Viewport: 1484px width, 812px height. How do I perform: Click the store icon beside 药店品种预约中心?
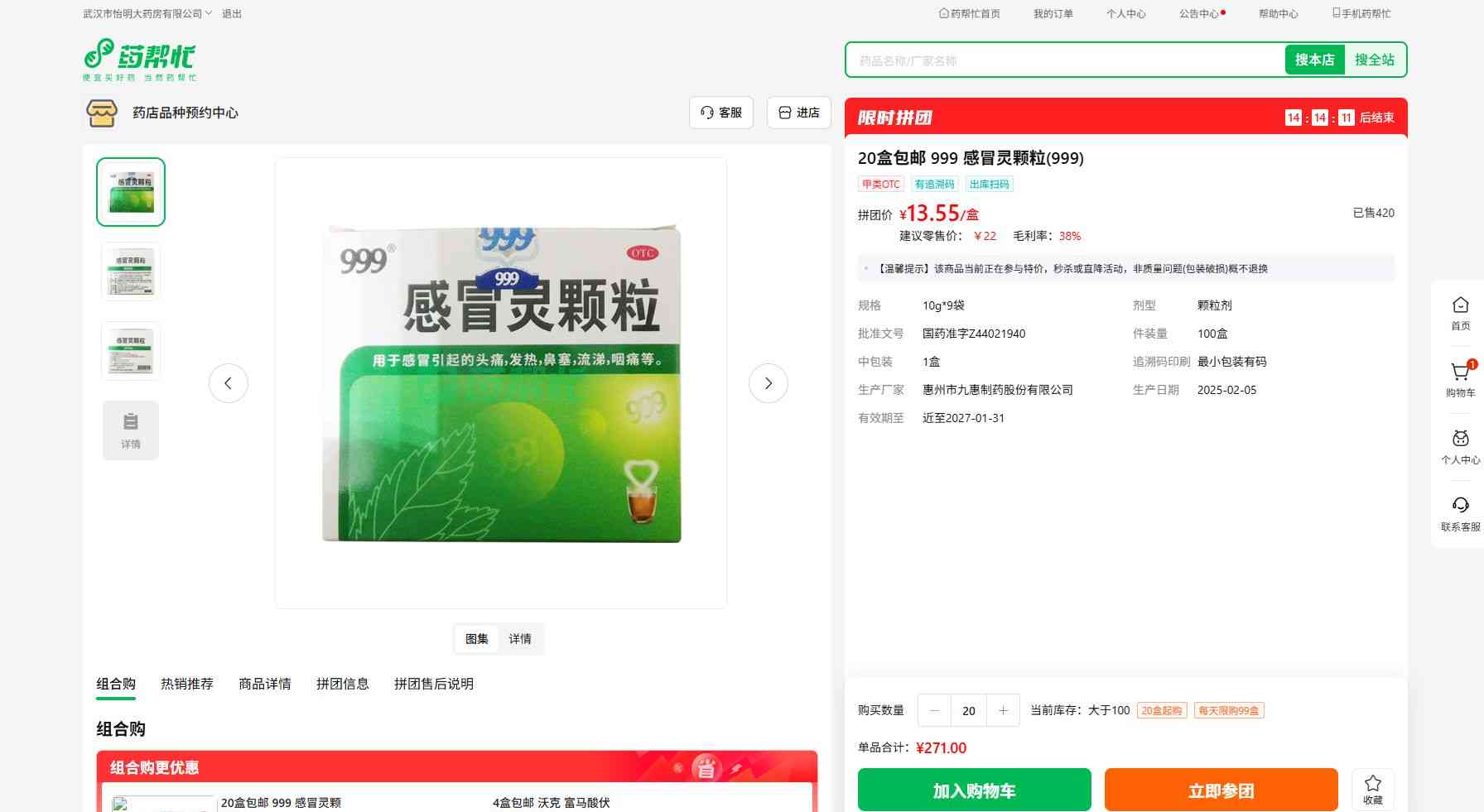[x=102, y=113]
